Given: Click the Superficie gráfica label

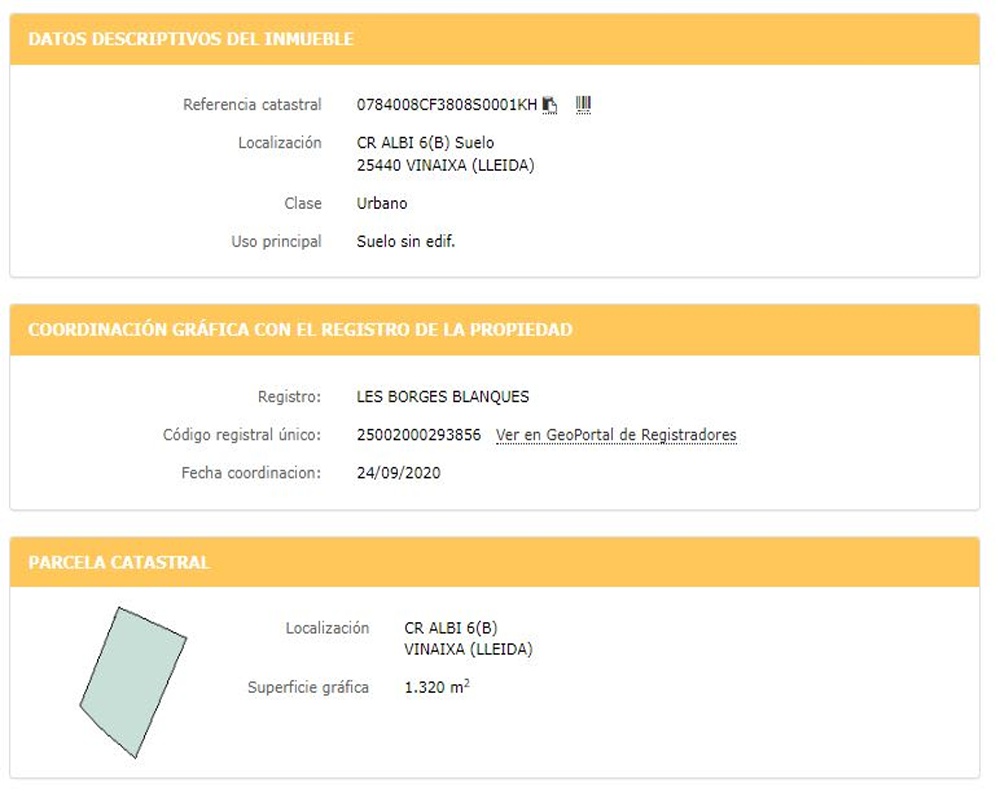Looking at the screenshot, I should tap(308, 688).
